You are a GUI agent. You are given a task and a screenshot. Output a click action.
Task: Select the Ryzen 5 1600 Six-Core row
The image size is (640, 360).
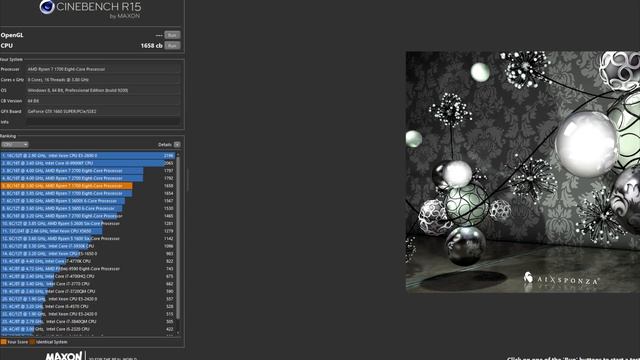88,239
